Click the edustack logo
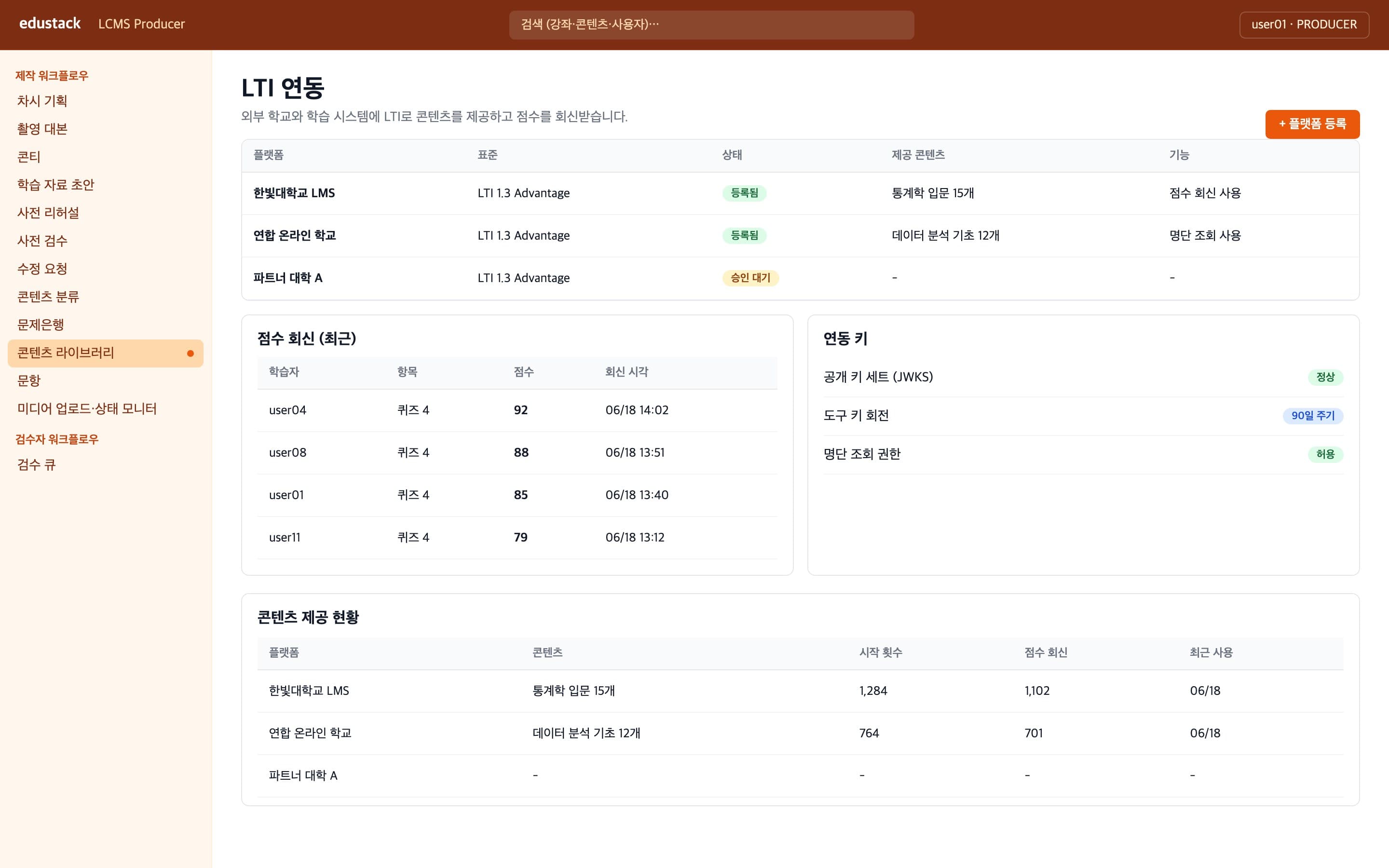Viewport: 1389px width, 868px height. click(50, 24)
